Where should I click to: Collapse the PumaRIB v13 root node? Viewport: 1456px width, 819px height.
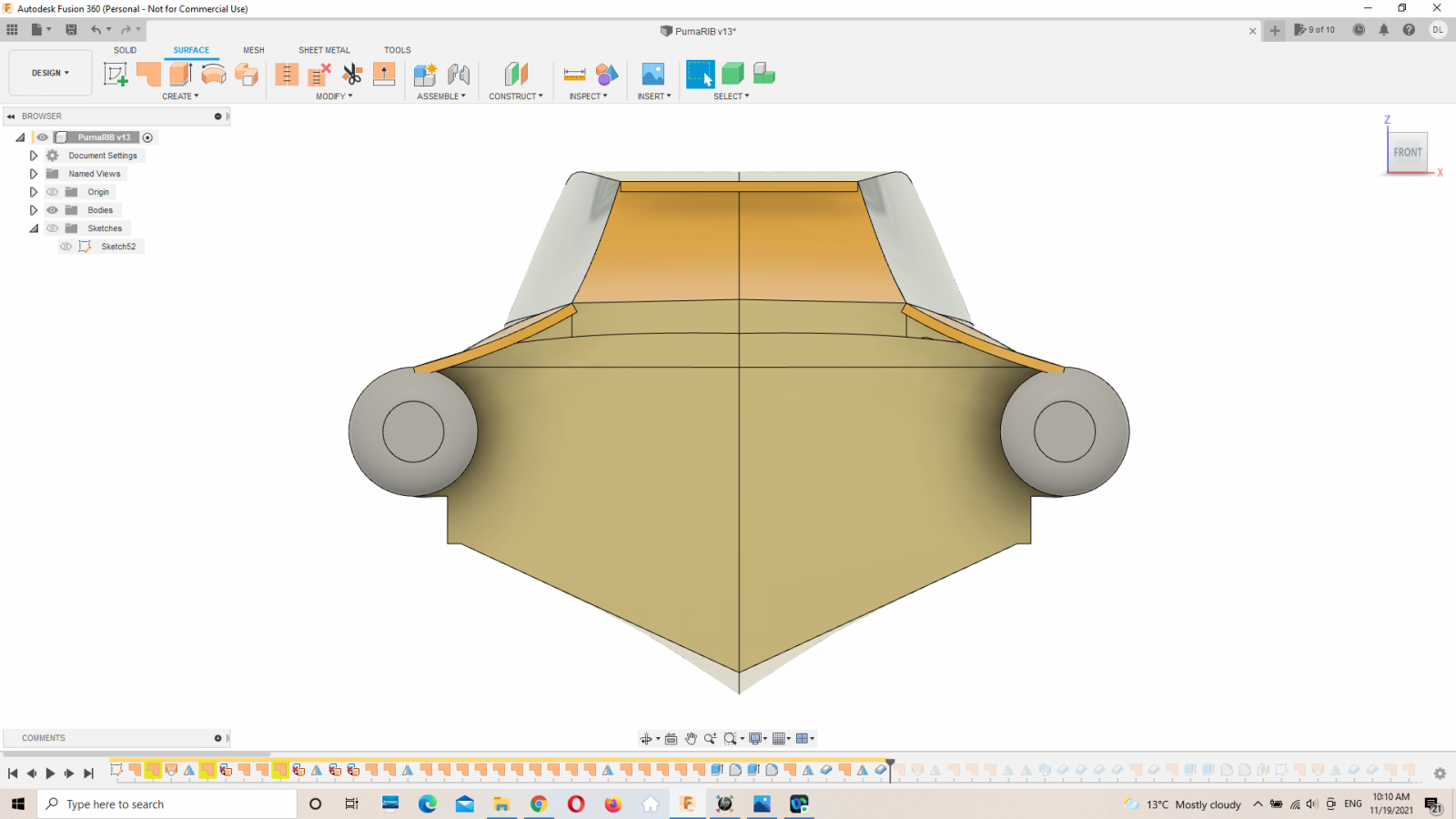click(20, 137)
